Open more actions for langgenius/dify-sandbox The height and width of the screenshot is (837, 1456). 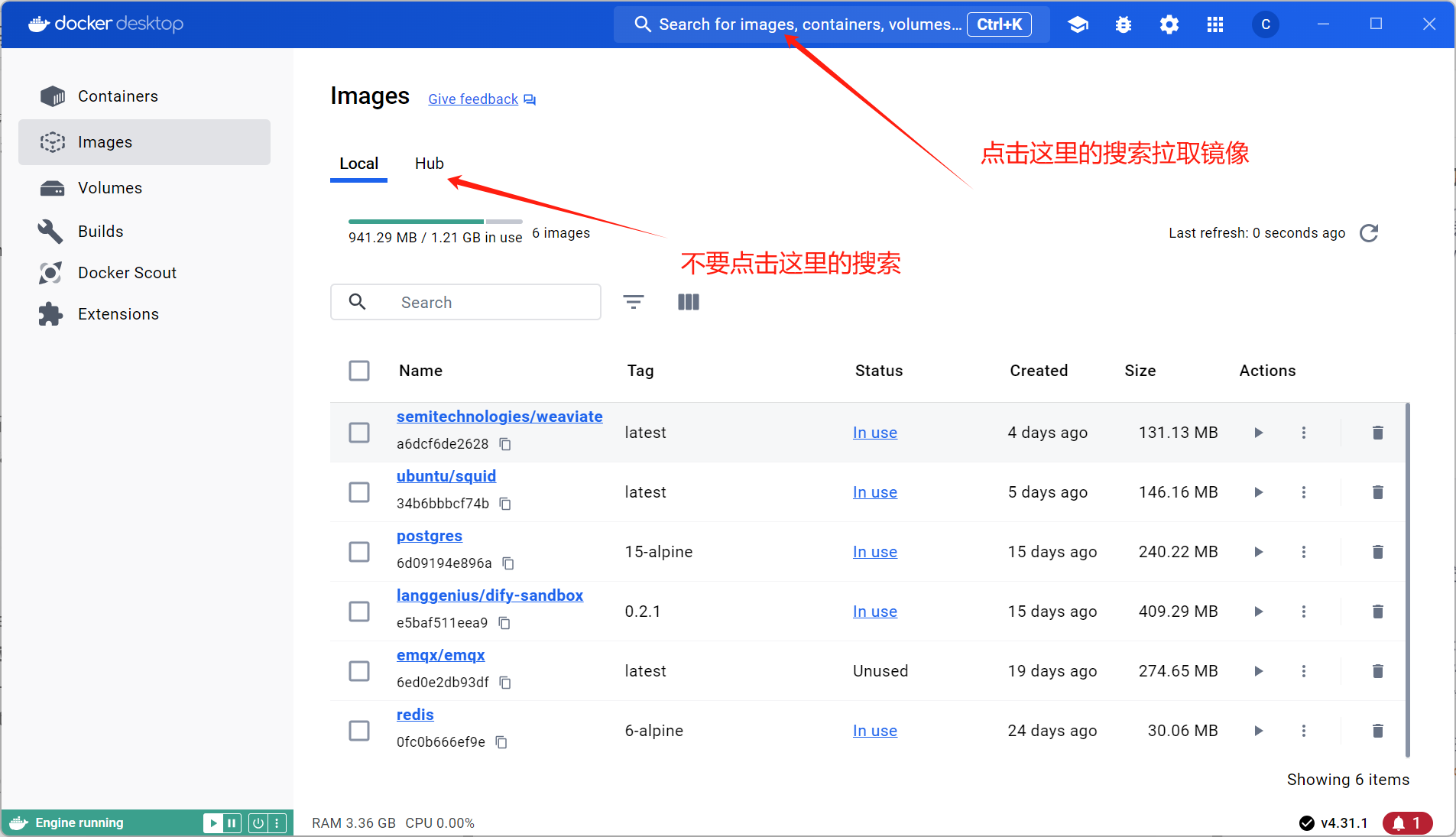click(x=1304, y=612)
